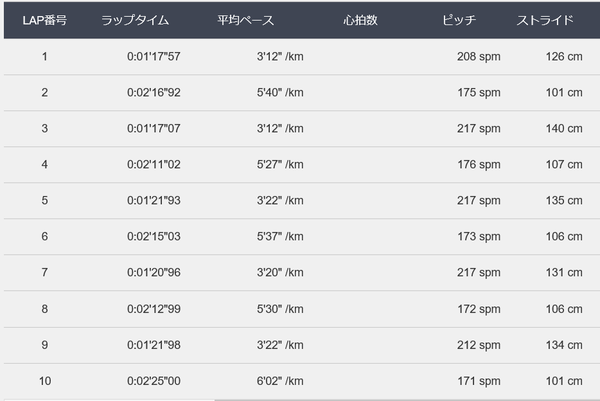The width and height of the screenshot is (600, 401).
Task: Select lap 10 row number
Action: 45,381
